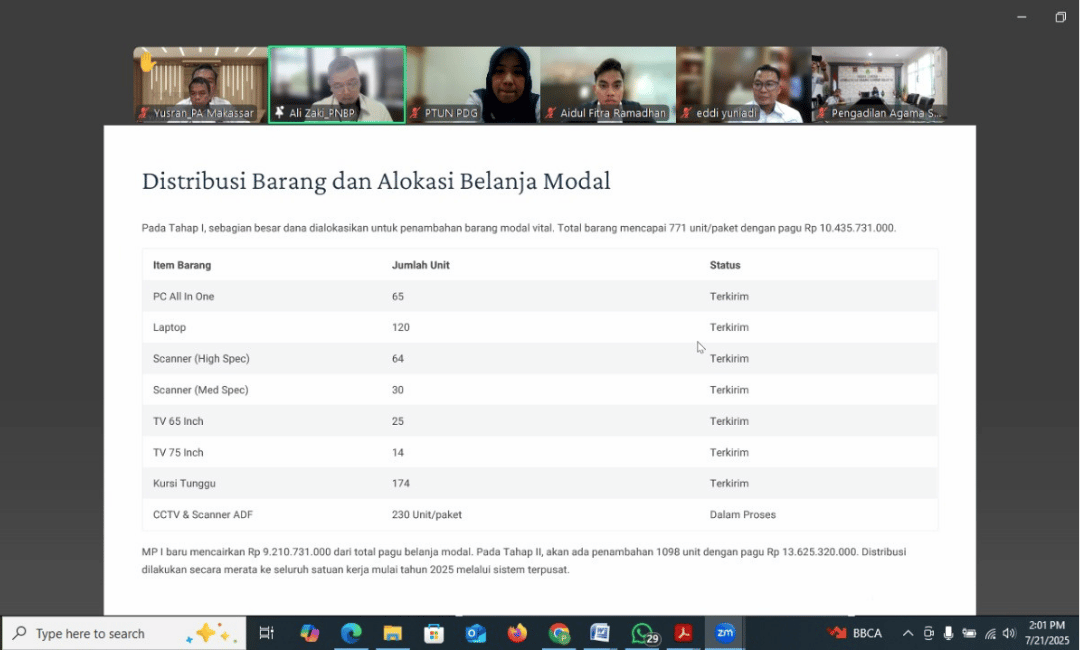
Task: Click the Dalam Proses status
Action: (x=742, y=514)
